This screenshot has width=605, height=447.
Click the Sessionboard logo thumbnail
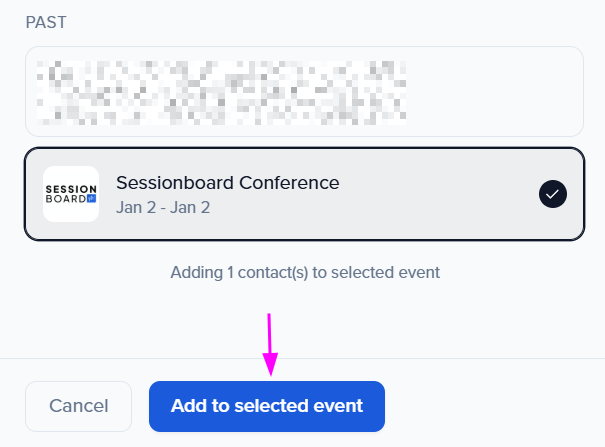click(x=71, y=194)
